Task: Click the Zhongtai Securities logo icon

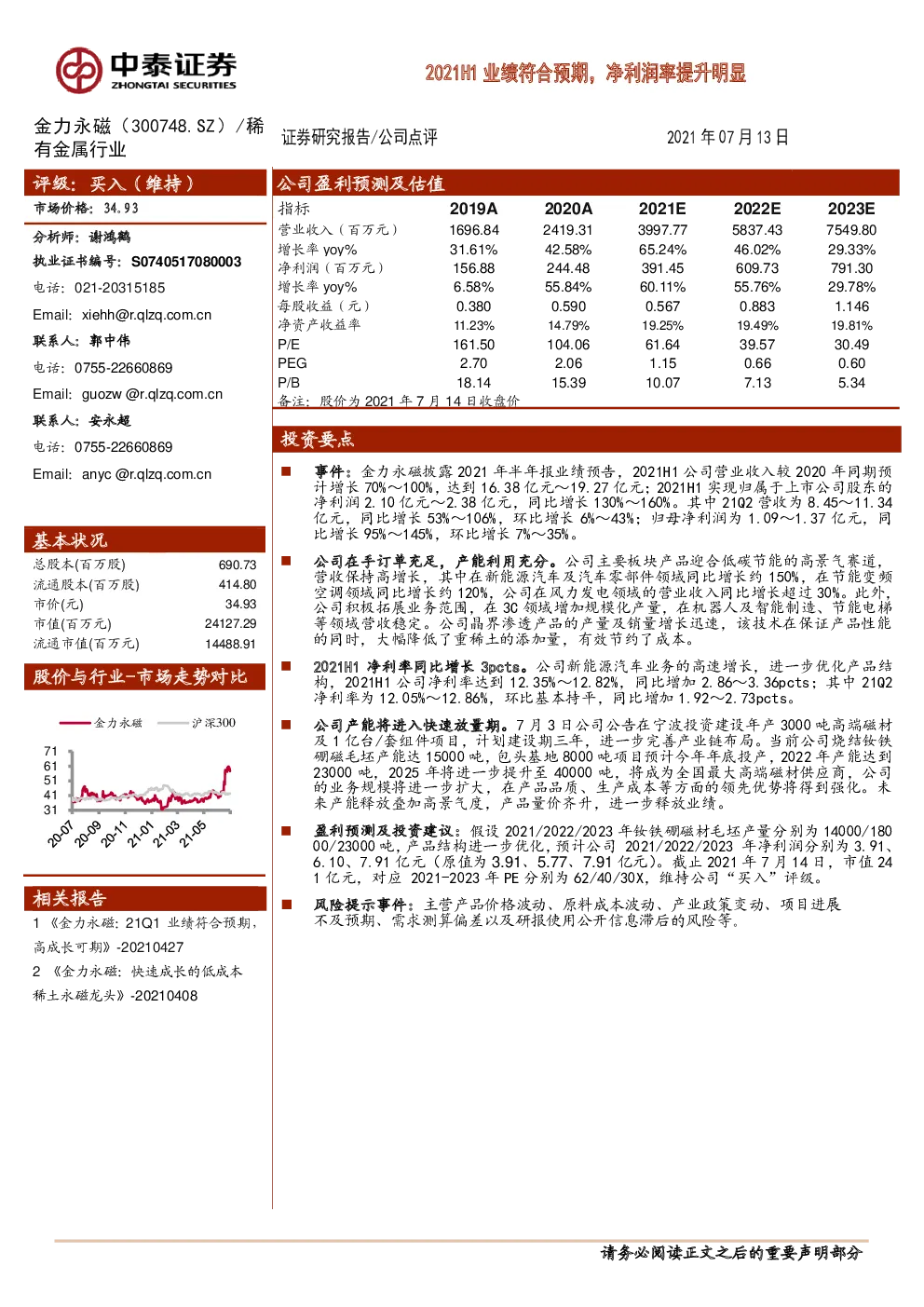Action: (x=78, y=71)
